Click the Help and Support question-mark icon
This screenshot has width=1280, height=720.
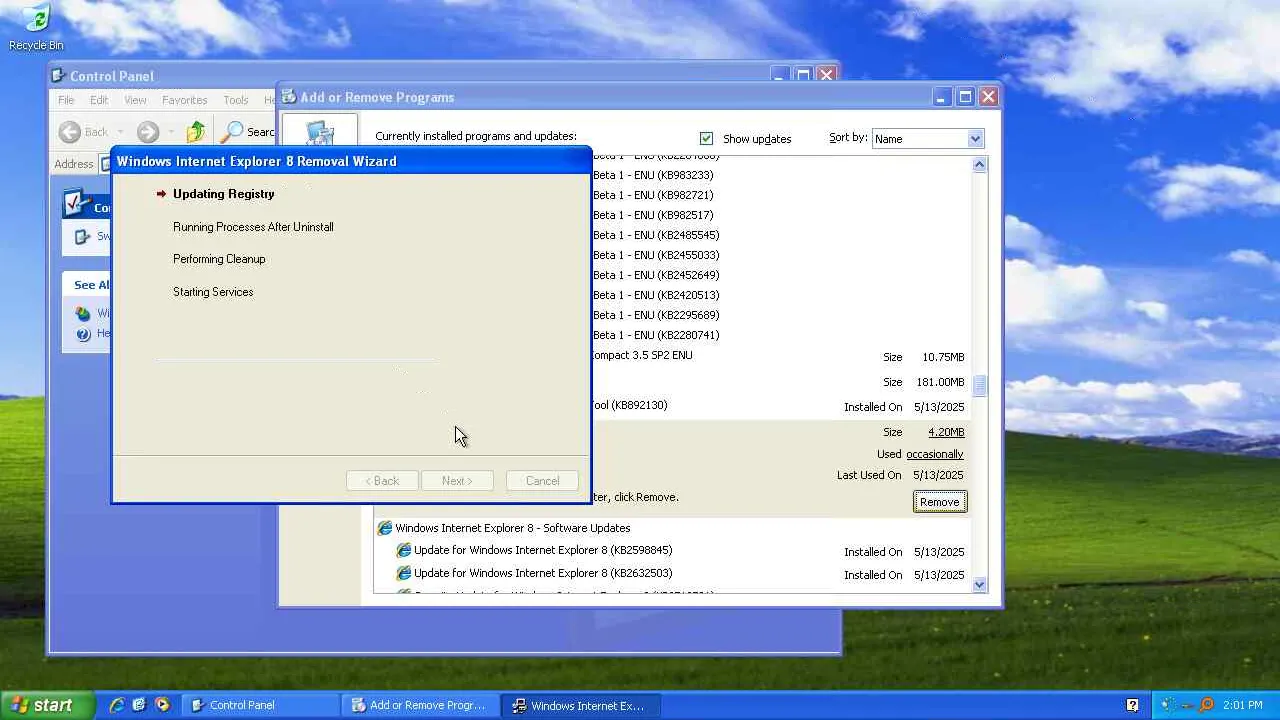(x=83, y=334)
